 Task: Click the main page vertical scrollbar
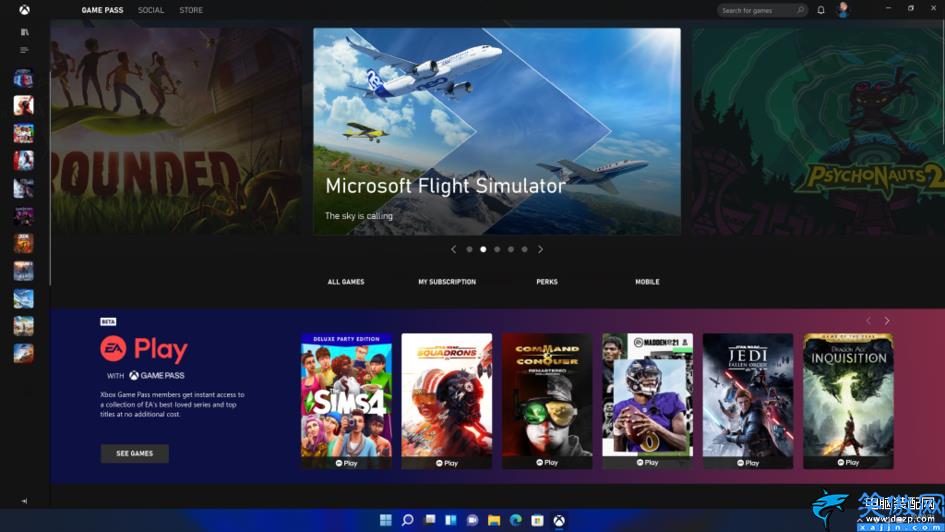tap(943, 83)
